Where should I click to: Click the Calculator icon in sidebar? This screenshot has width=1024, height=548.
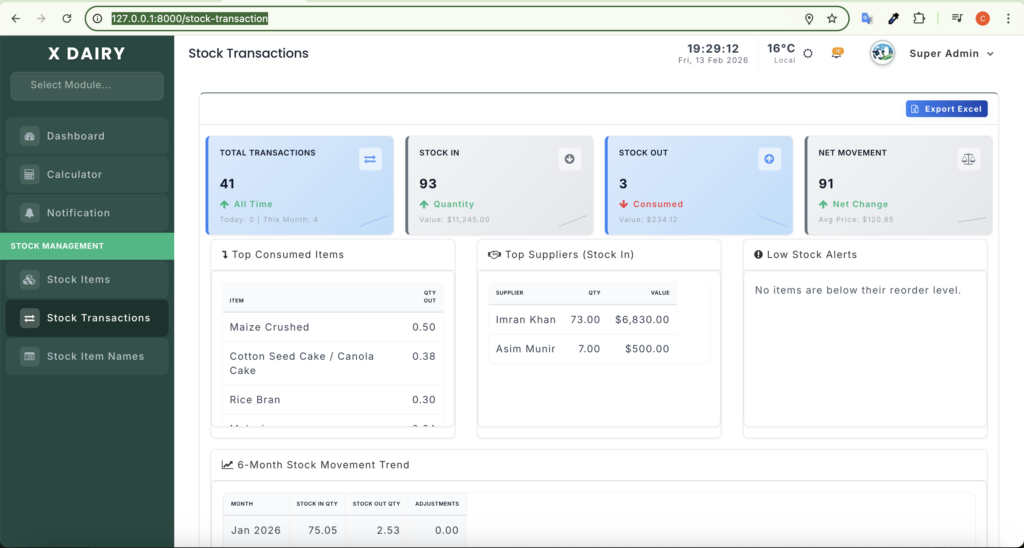coord(29,174)
